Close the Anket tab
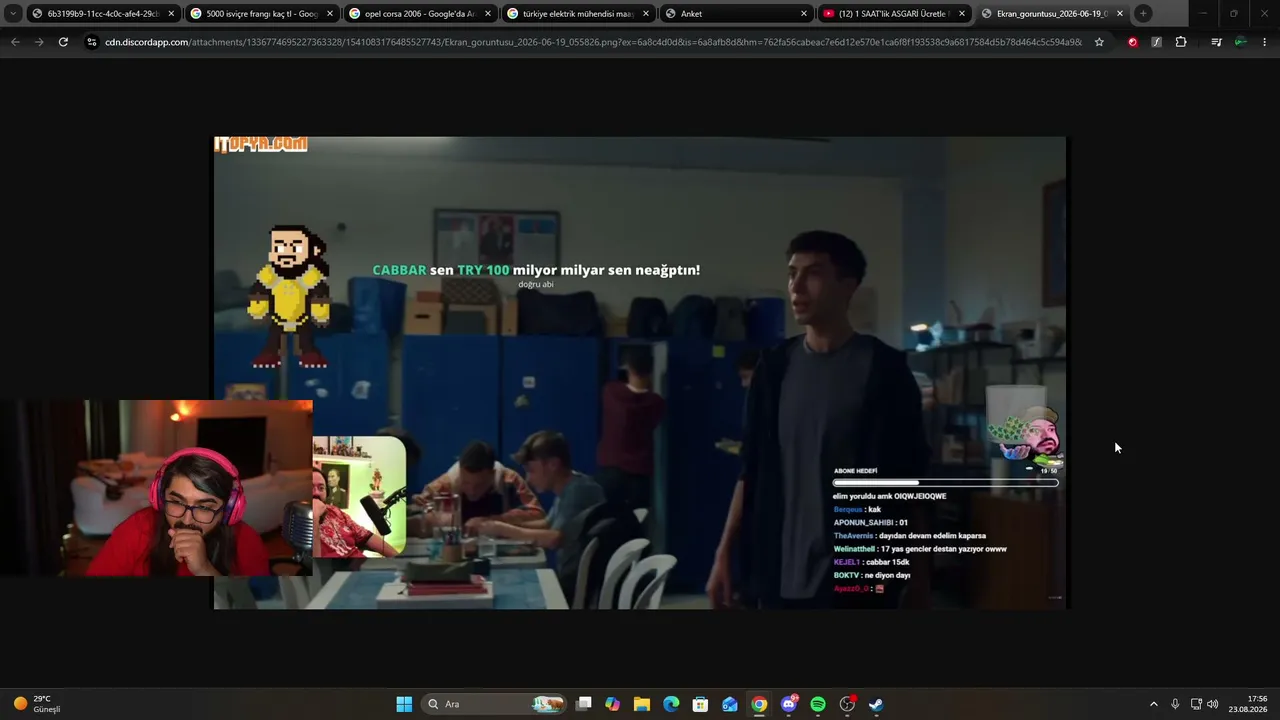The width and height of the screenshot is (1280, 720). 804,14
